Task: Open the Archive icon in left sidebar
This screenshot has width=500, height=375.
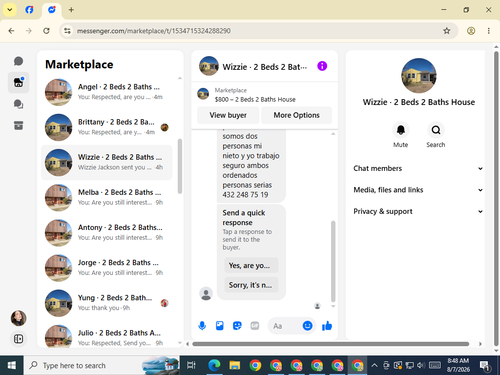Action: 18,126
